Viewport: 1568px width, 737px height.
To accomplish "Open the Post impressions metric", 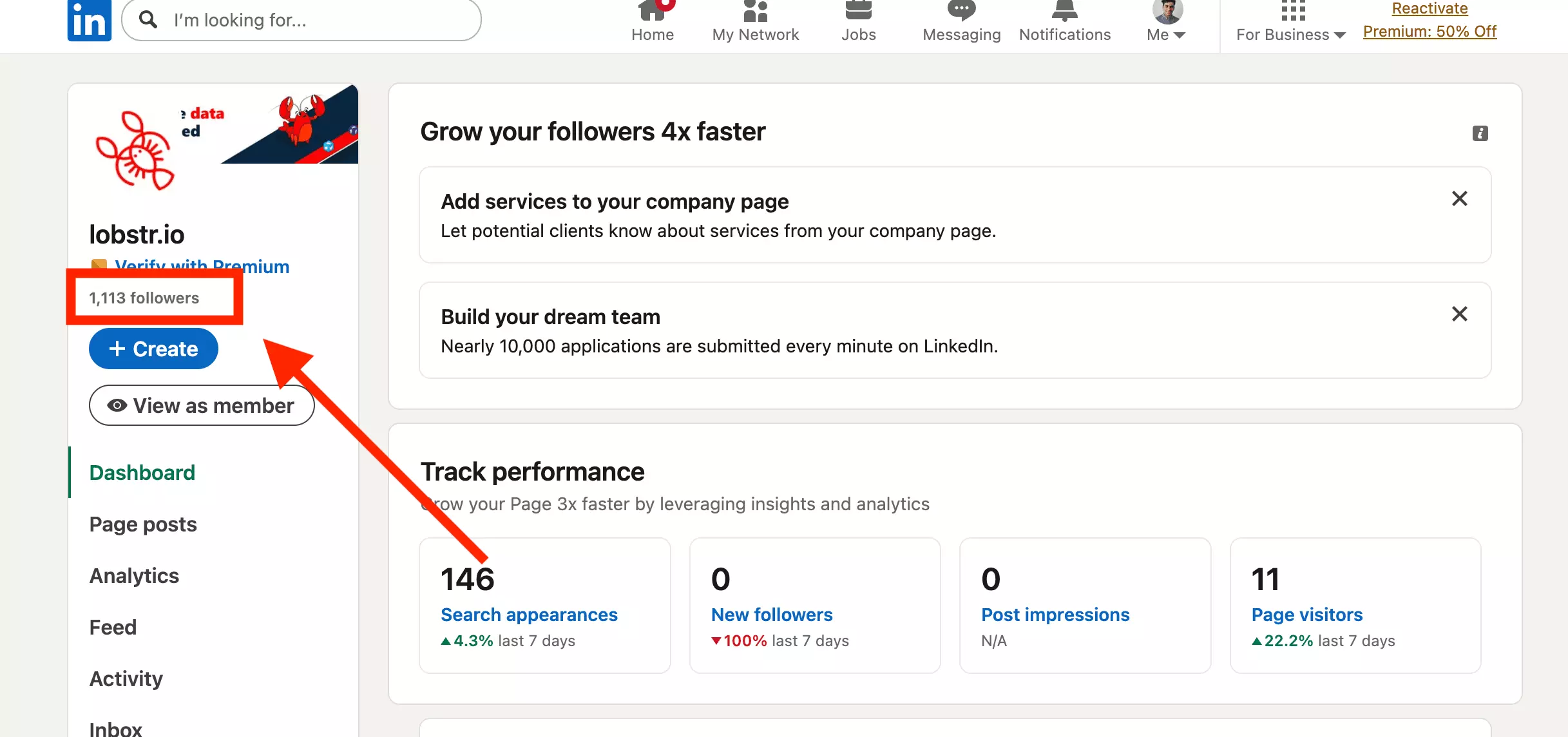I will [1055, 615].
